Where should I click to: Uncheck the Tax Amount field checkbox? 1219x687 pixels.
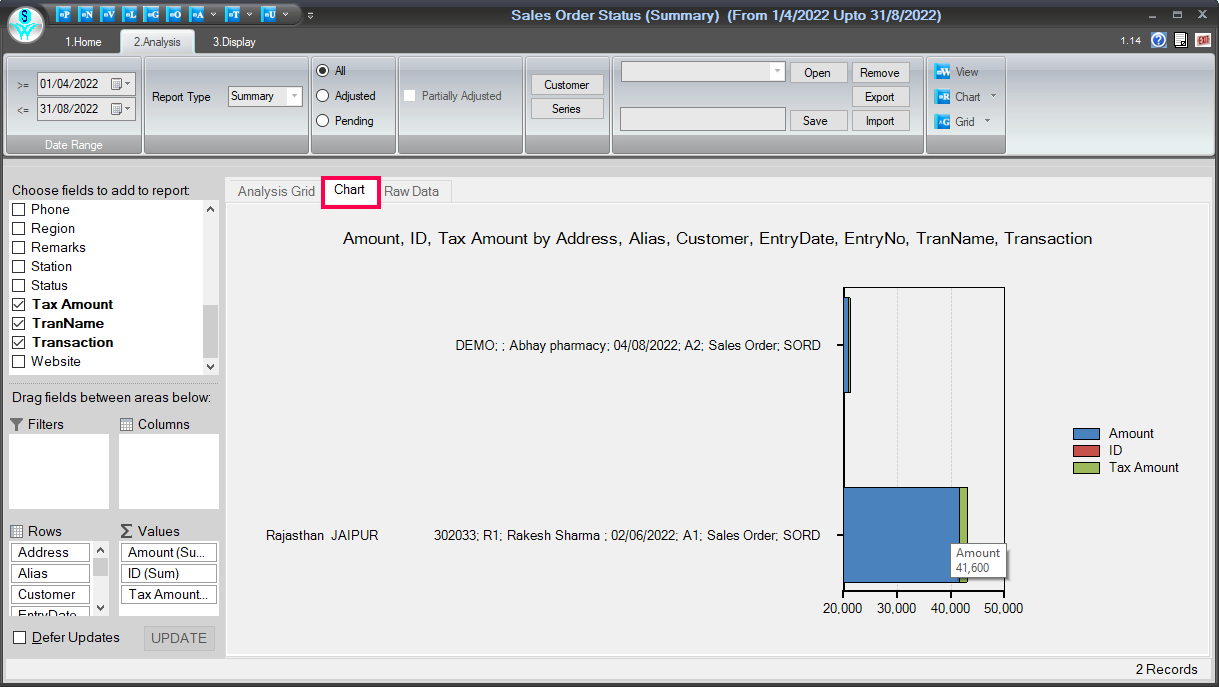18,304
